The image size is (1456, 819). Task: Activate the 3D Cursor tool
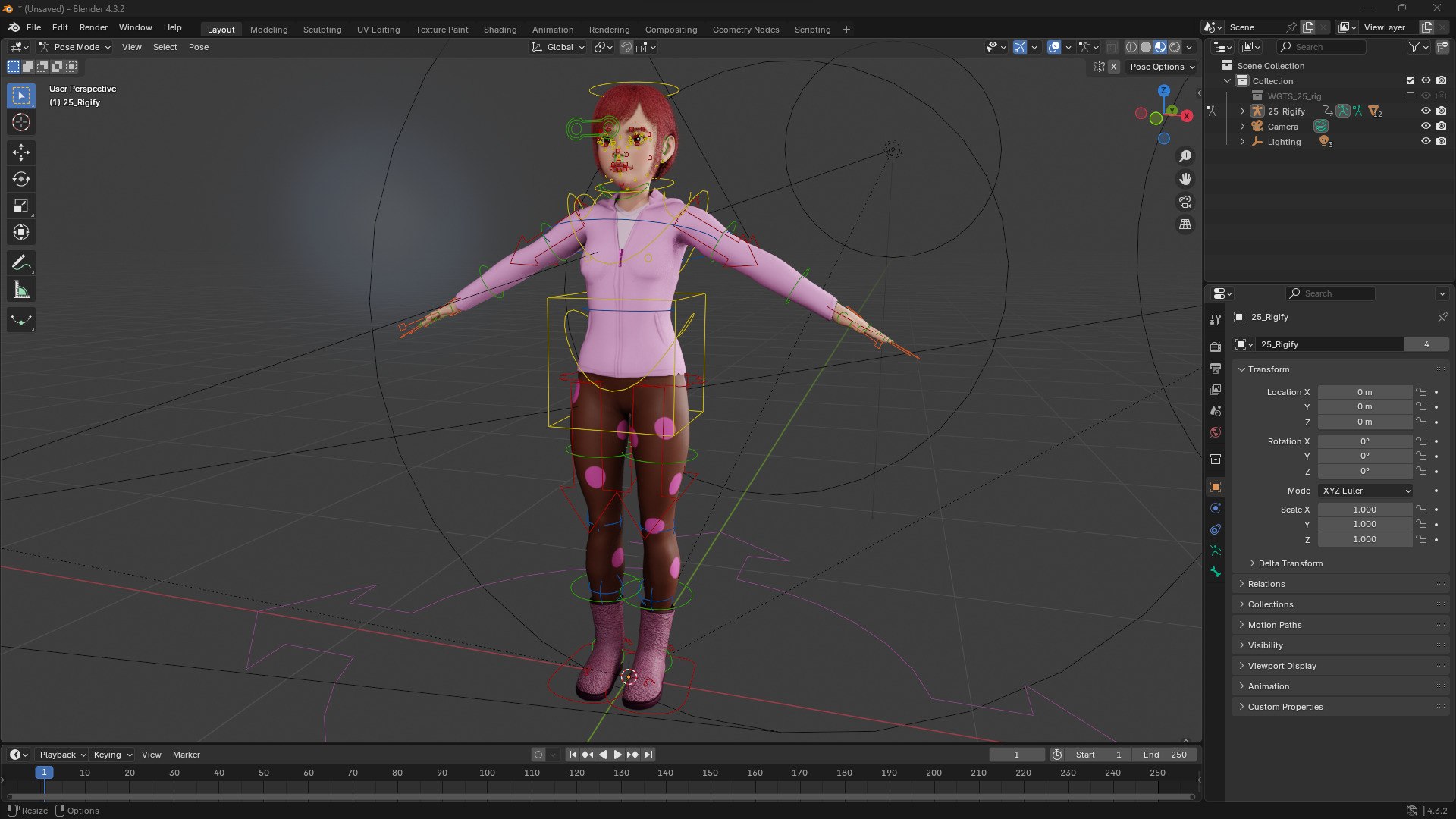point(21,122)
